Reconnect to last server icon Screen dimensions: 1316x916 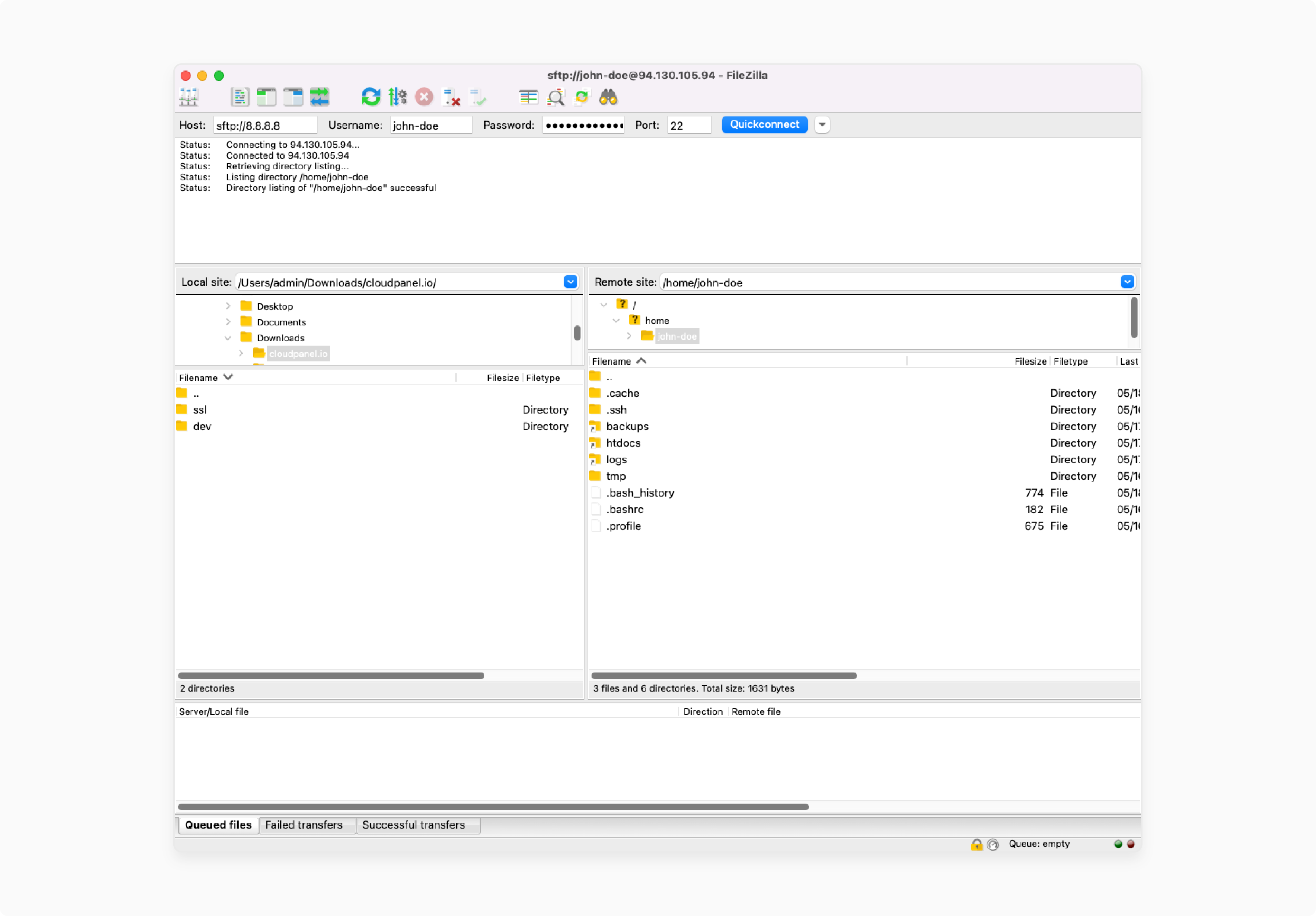click(477, 97)
